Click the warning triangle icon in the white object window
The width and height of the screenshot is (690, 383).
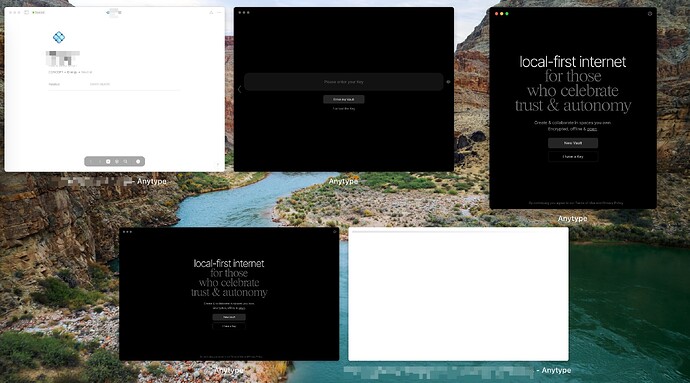(211, 12)
